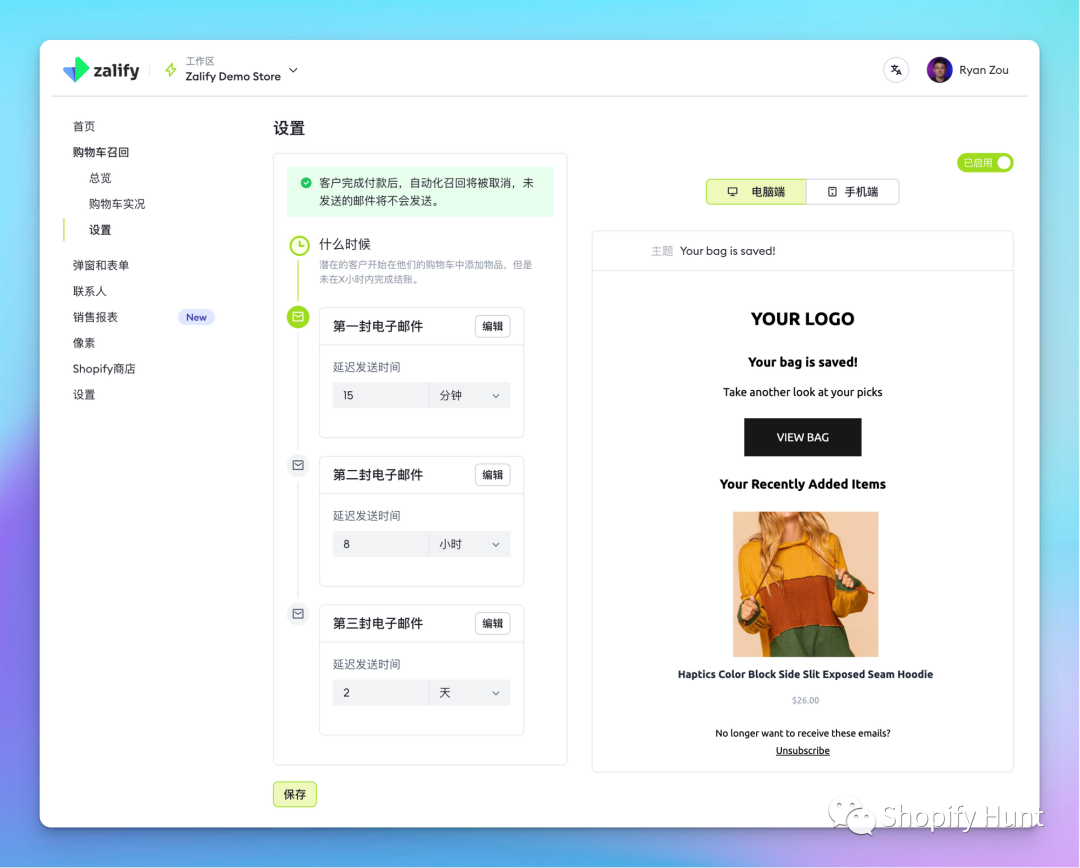Click the monitor icon on the 电脑端 tab
The width and height of the screenshot is (1080, 868).
click(734, 191)
